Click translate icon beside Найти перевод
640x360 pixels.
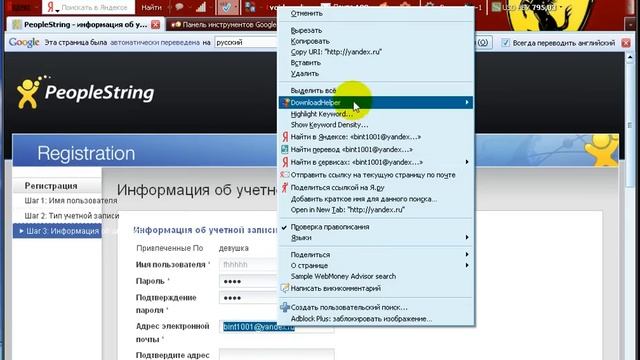tap(285, 149)
